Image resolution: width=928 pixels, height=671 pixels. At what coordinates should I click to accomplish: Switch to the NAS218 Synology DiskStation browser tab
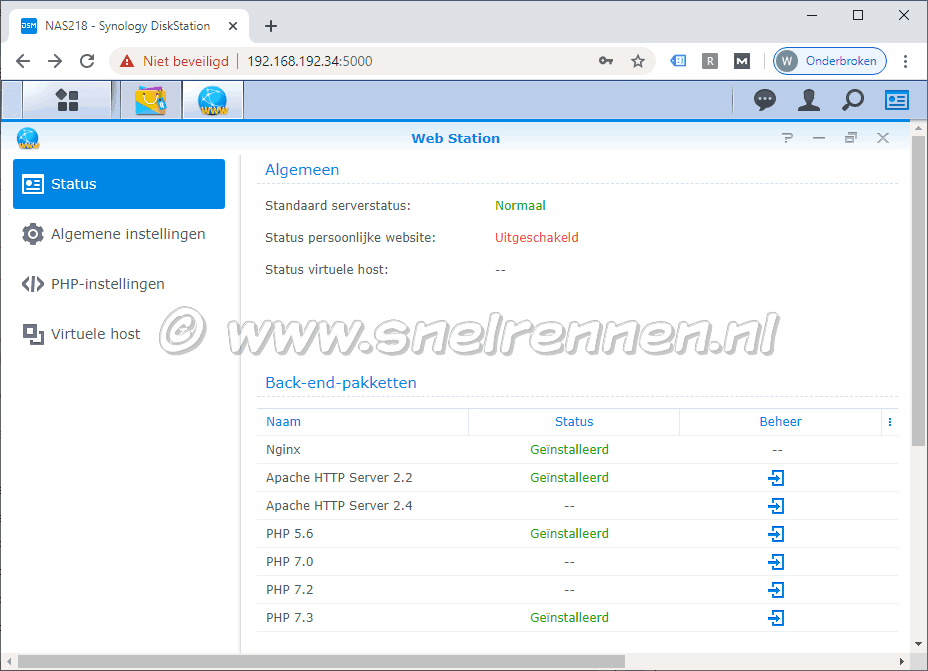coord(129,26)
